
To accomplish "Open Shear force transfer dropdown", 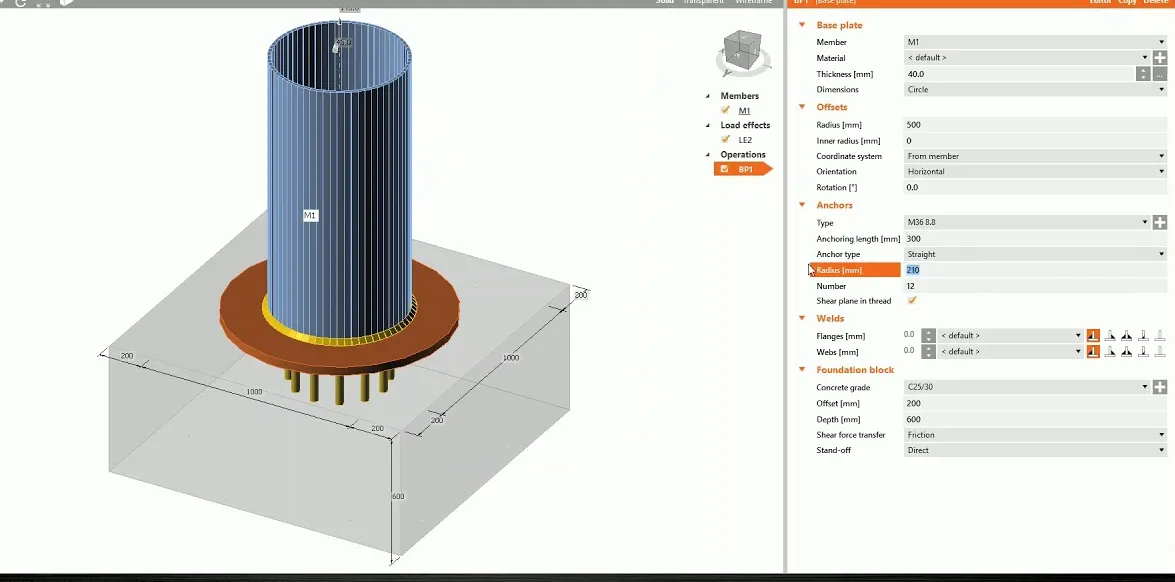I will [x=1035, y=434].
